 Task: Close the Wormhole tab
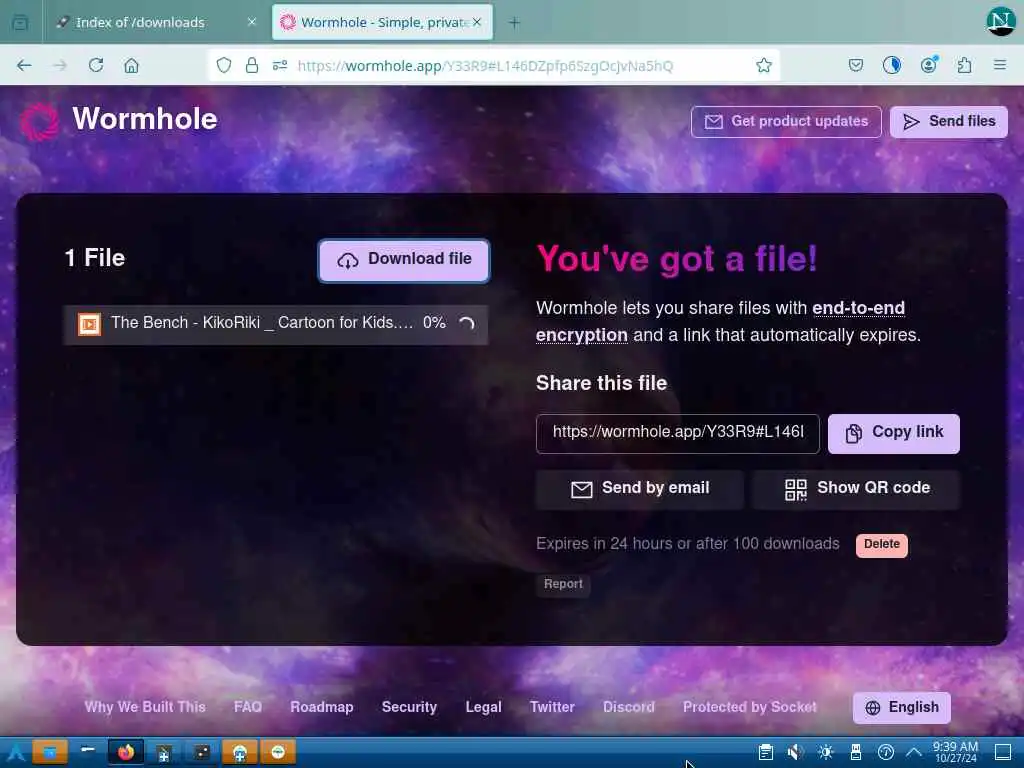[x=477, y=22]
